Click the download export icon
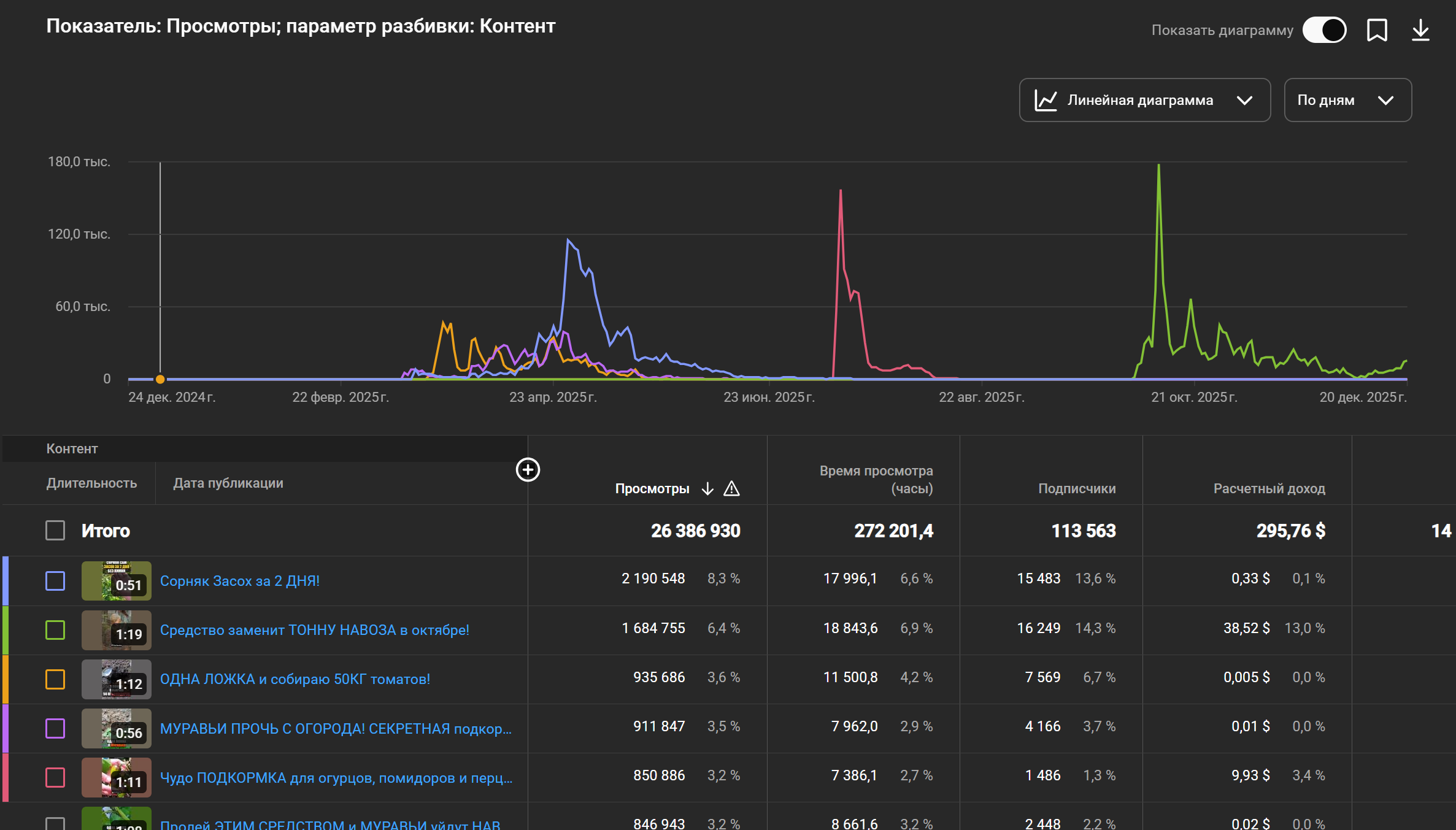This screenshot has height=830, width=1456. tap(1420, 30)
